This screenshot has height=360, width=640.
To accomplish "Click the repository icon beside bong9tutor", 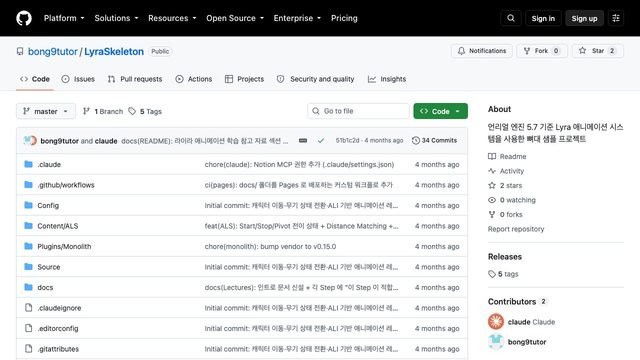I will coord(20,51).
